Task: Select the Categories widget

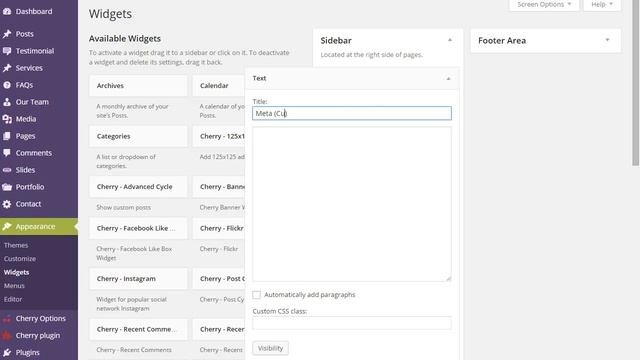Action: [x=138, y=136]
